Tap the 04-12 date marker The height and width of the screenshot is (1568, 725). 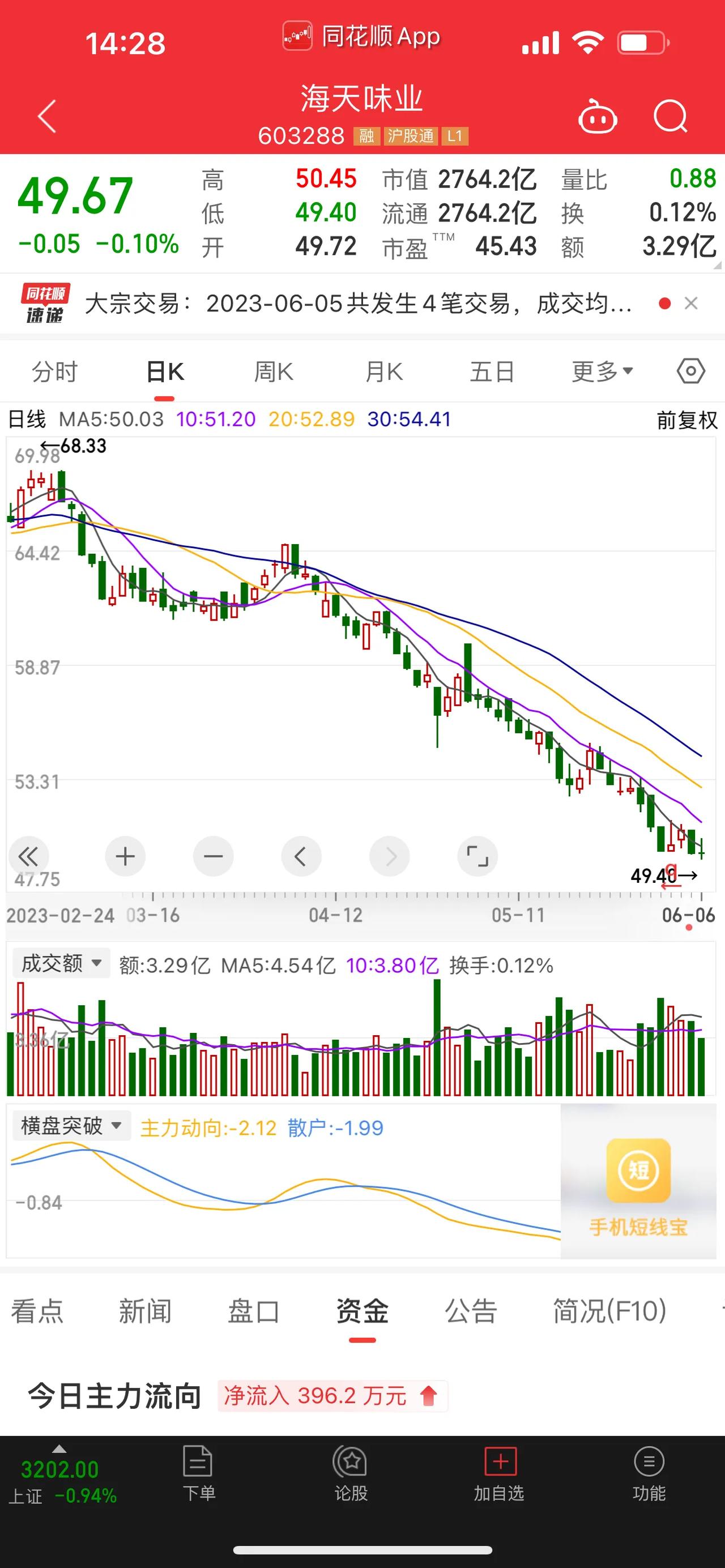pyautogui.click(x=335, y=915)
